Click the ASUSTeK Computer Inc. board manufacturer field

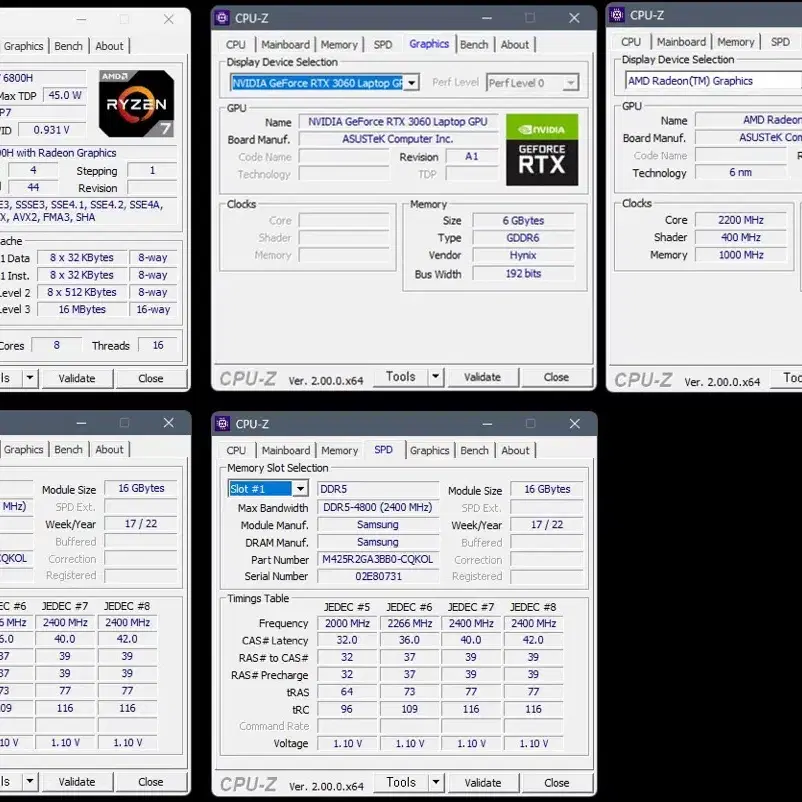pos(397,139)
